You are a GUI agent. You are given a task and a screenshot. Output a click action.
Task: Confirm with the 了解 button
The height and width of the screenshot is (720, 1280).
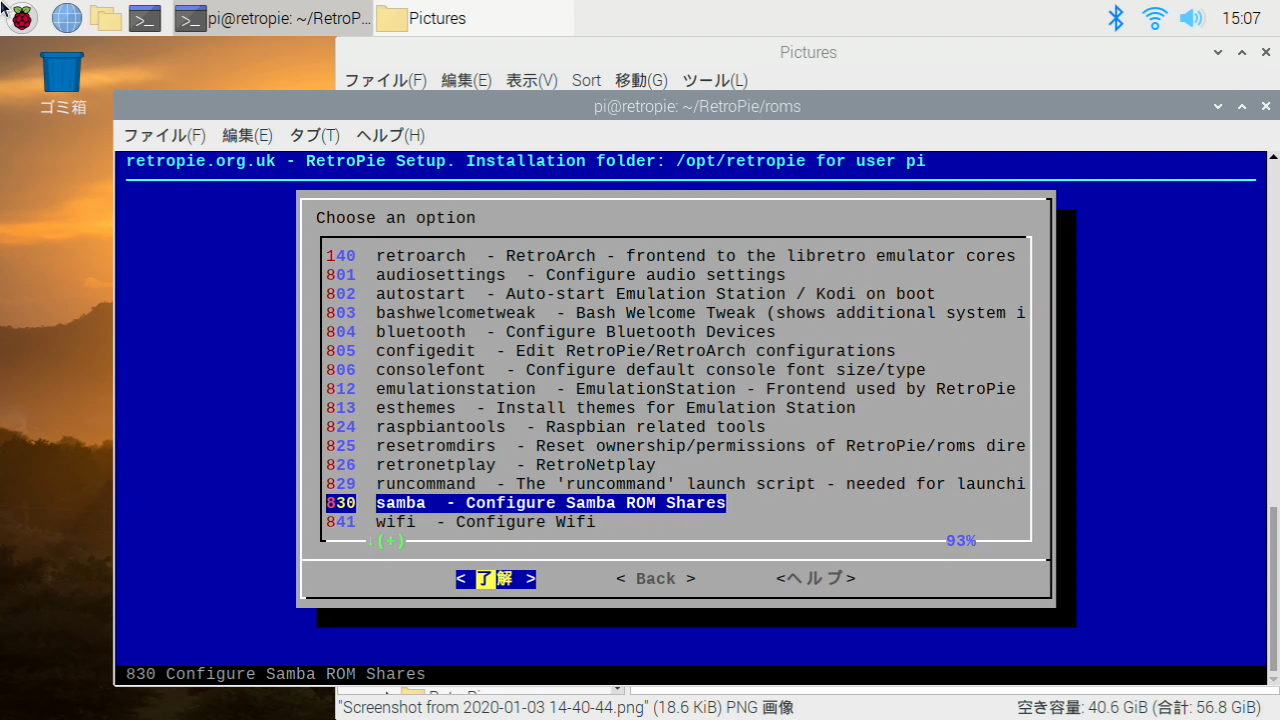(496, 578)
